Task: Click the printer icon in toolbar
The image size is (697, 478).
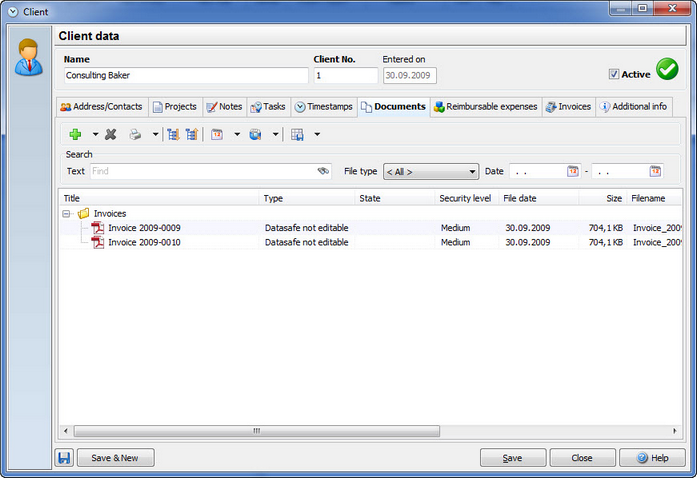Action: point(135,134)
